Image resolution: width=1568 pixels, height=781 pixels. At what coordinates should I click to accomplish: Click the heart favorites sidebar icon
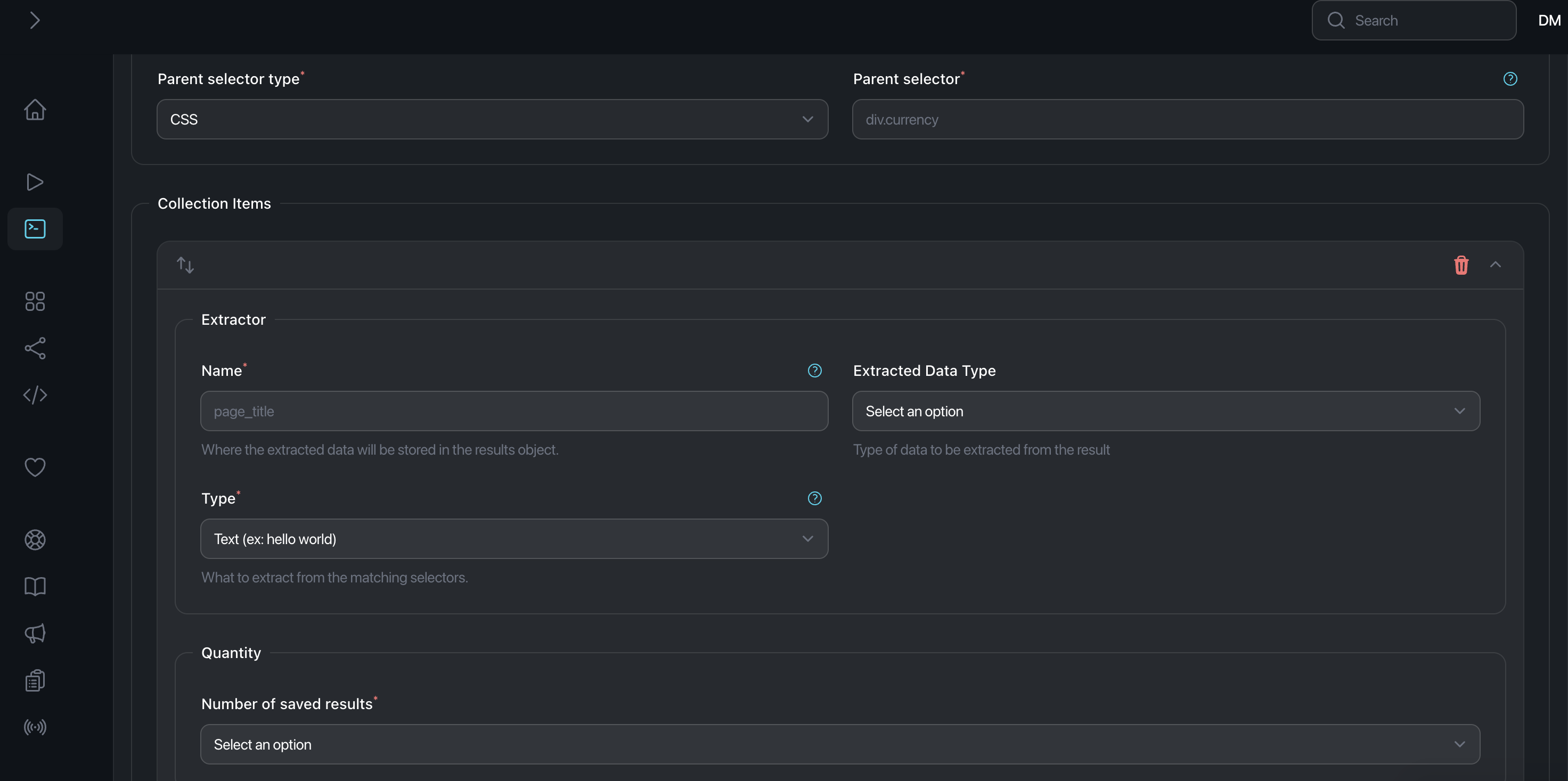tap(35, 466)
